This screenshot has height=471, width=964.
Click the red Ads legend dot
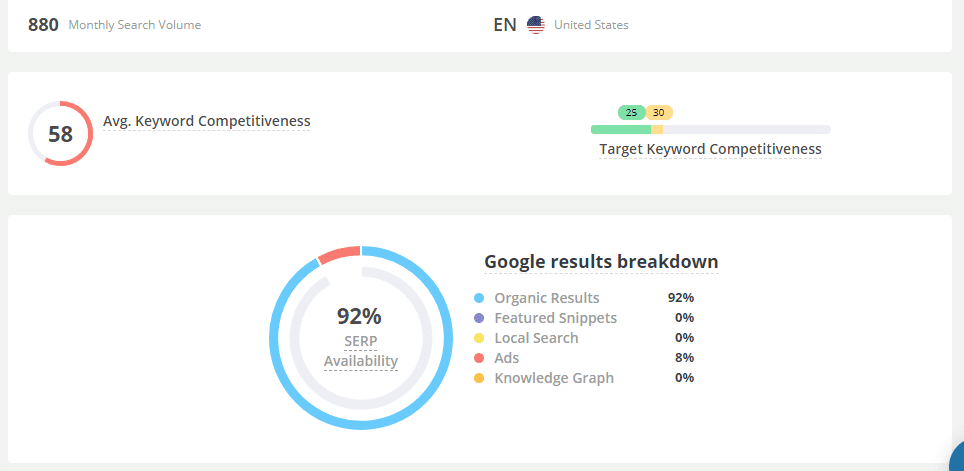(x=479, y=358)
